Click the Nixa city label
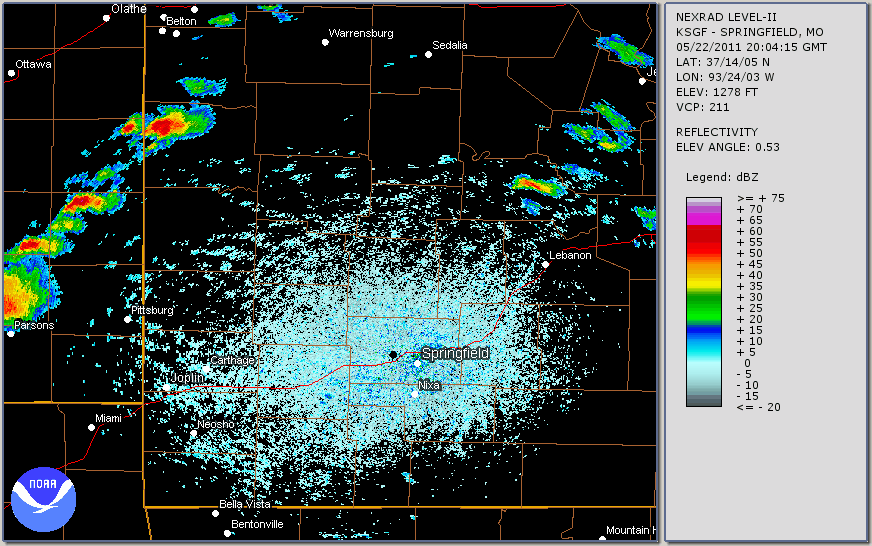The image size is (872, 546). (x=429, y=385)
